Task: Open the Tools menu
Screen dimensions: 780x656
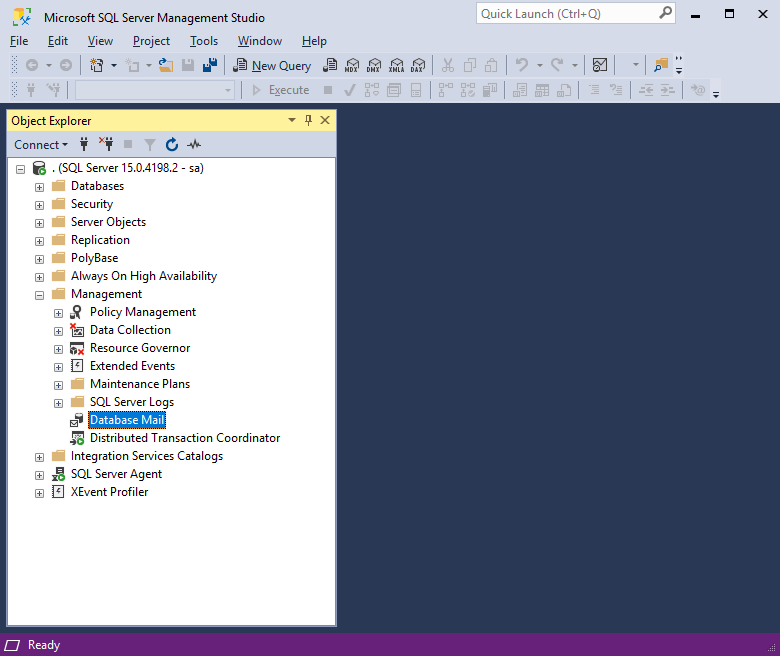Action: click(204, 41)
